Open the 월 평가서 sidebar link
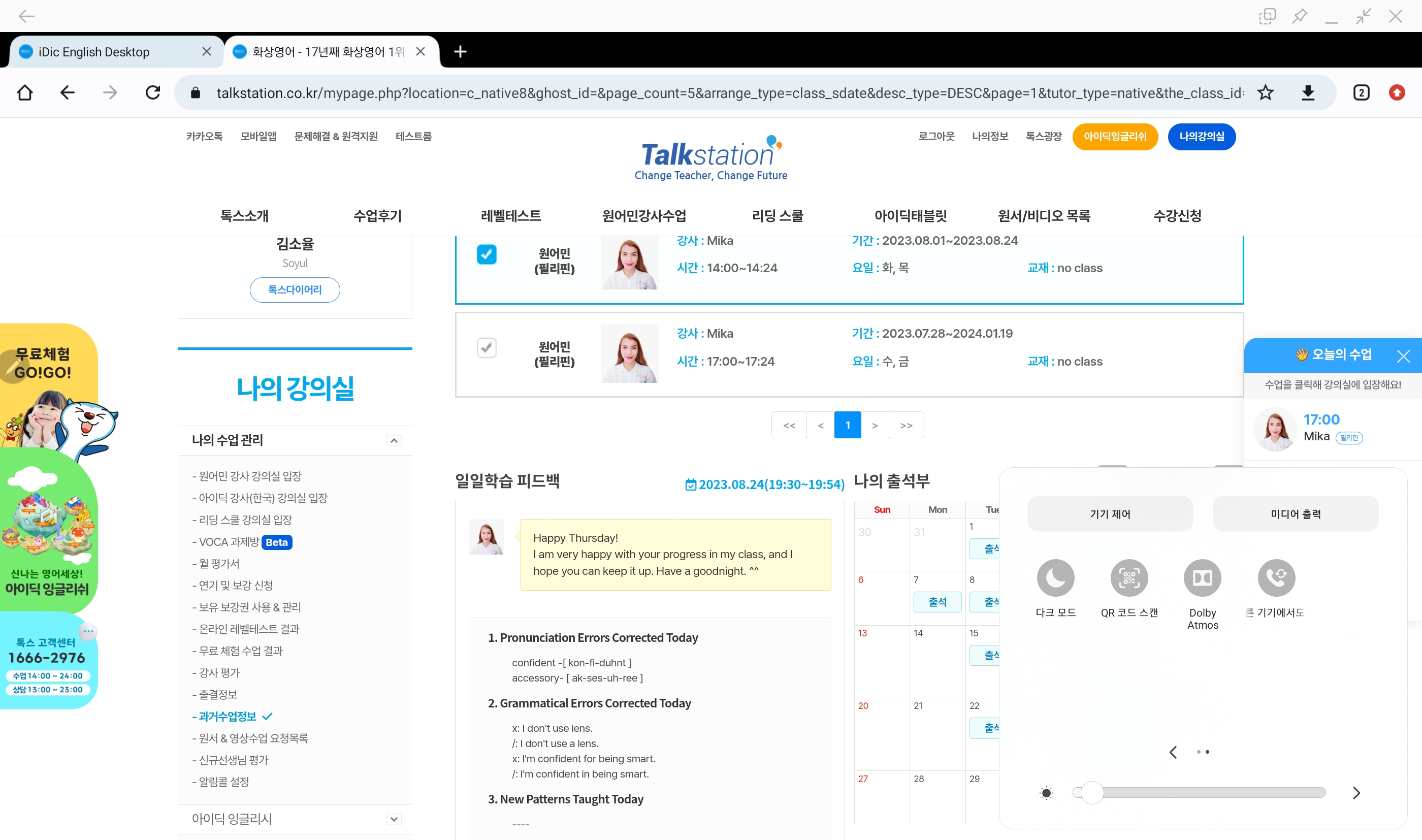 tap(219, 563)
